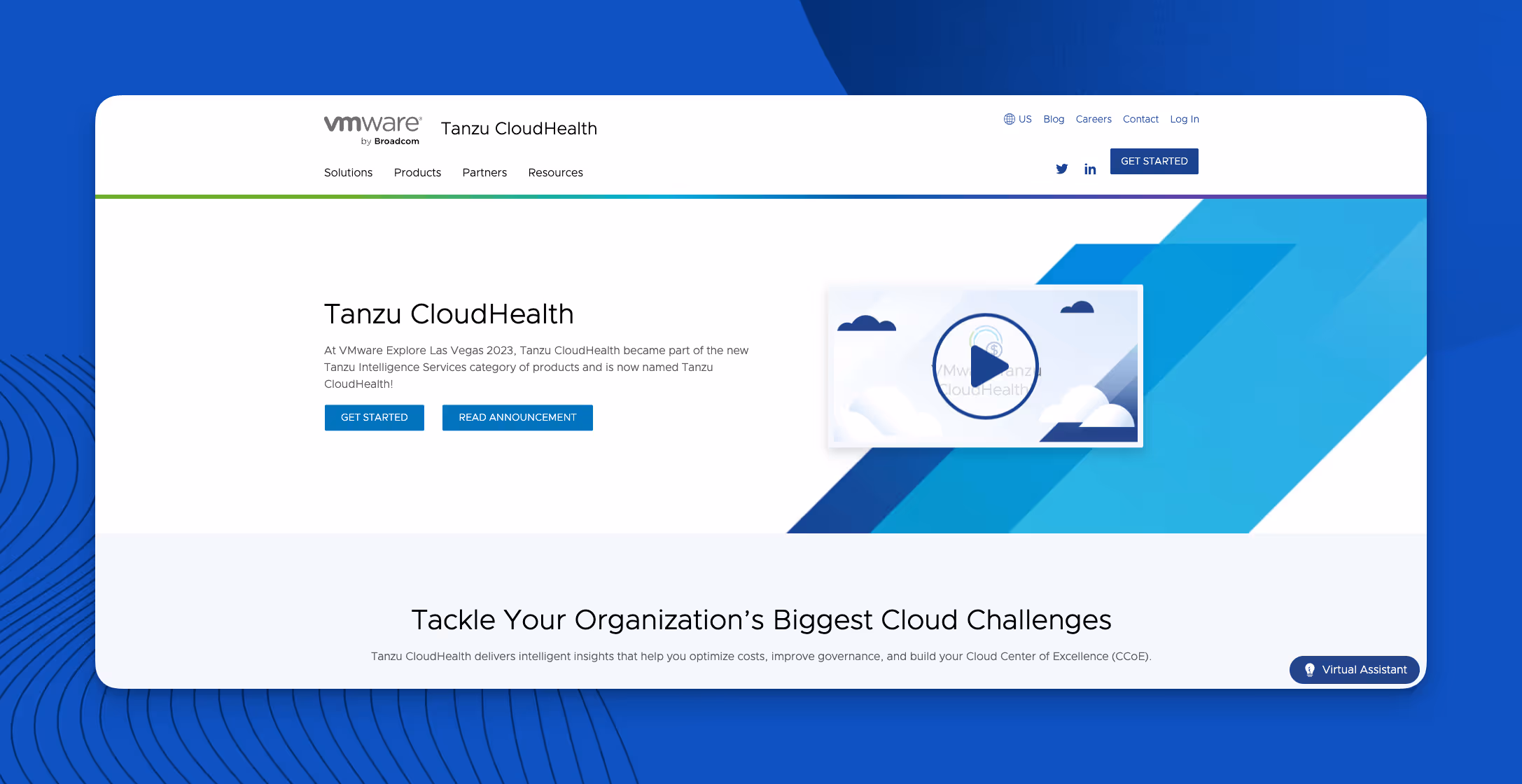Open the US region selector
Image resolution: width=1522 pixels, height=784 pixels.
tap(1025, 119)
